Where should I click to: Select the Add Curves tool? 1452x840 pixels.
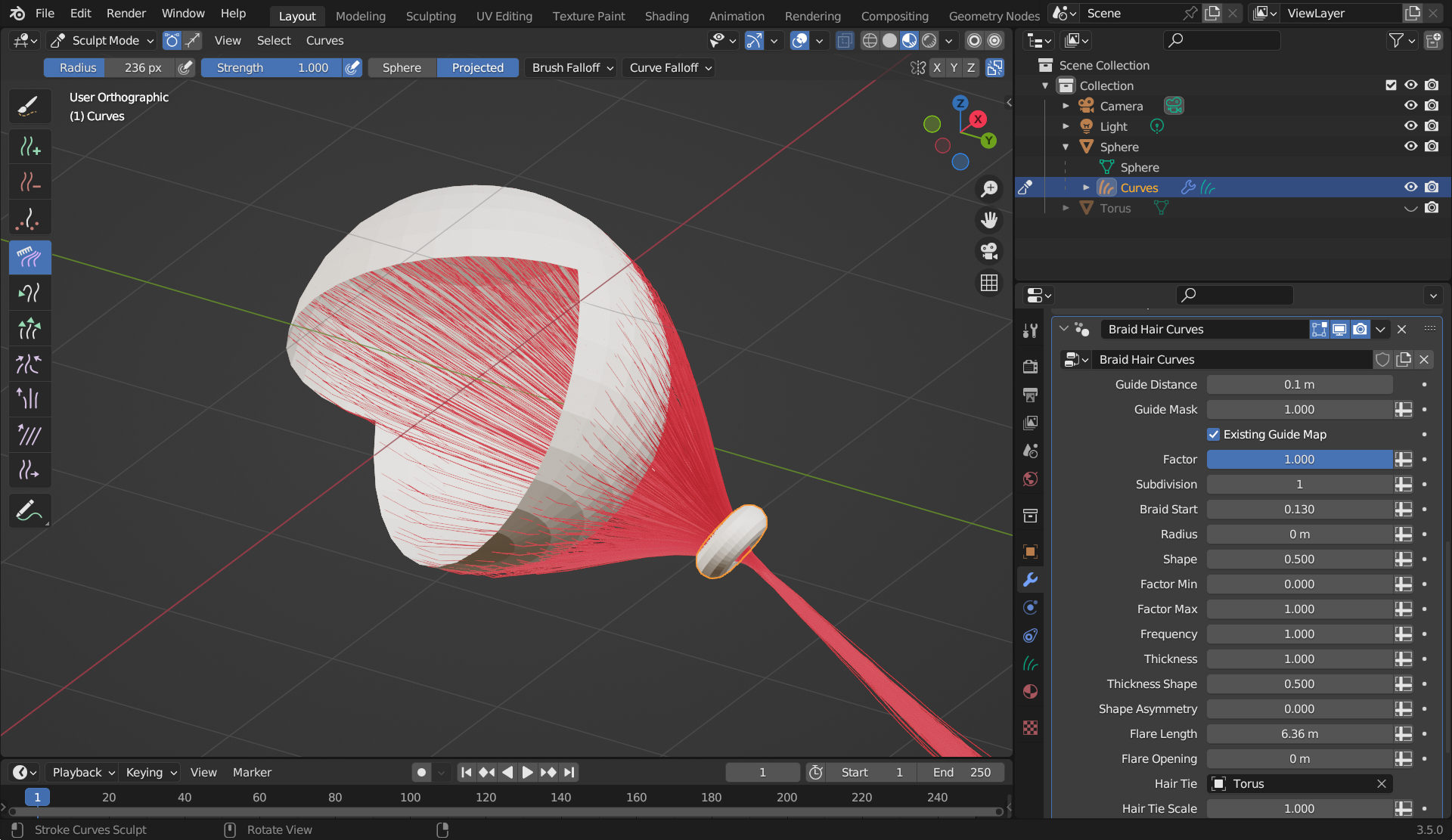pos(29,147)
